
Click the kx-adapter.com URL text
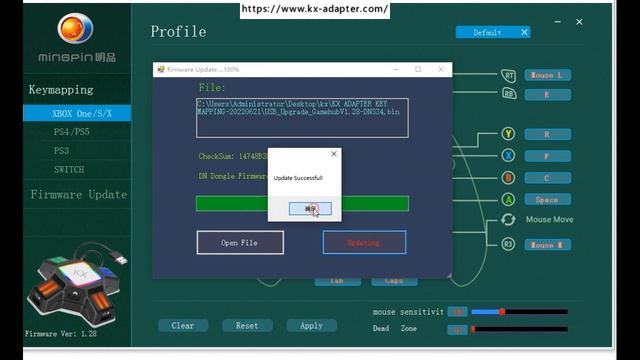click(x=315, y=9)
